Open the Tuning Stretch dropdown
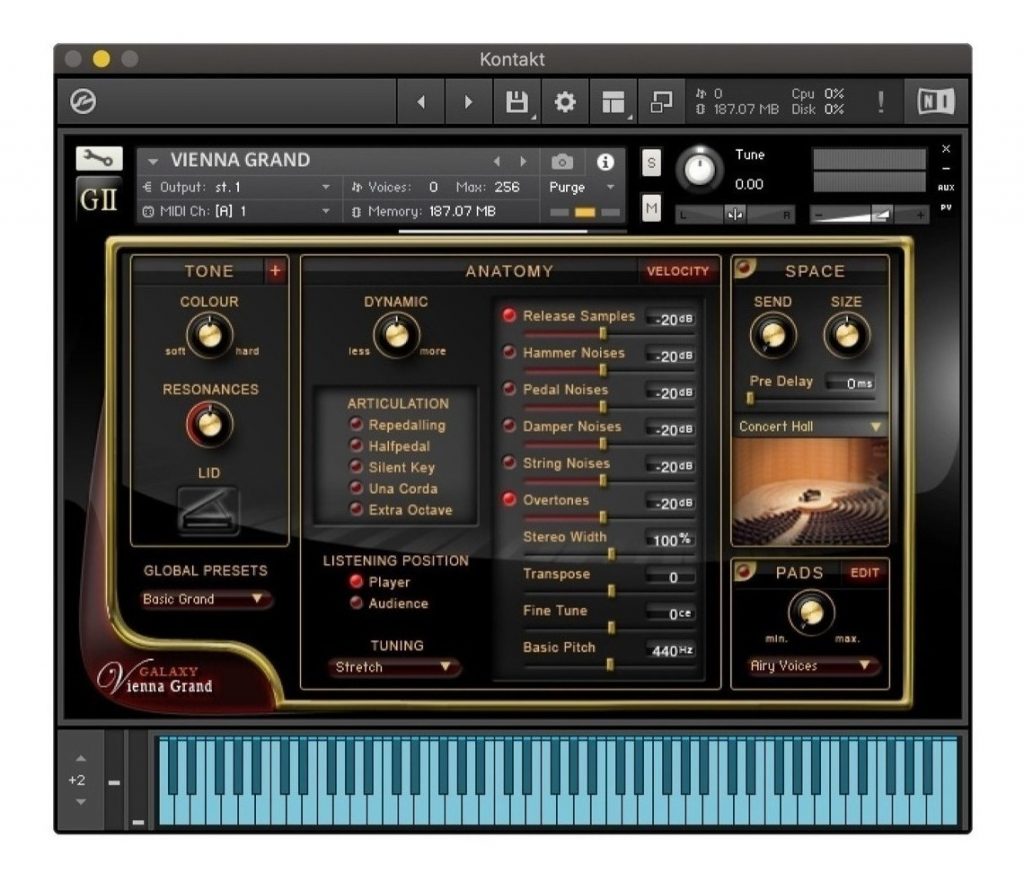The width and height of the screenshot is (1024, 881). pyautogui.click(x=394, y=667)
